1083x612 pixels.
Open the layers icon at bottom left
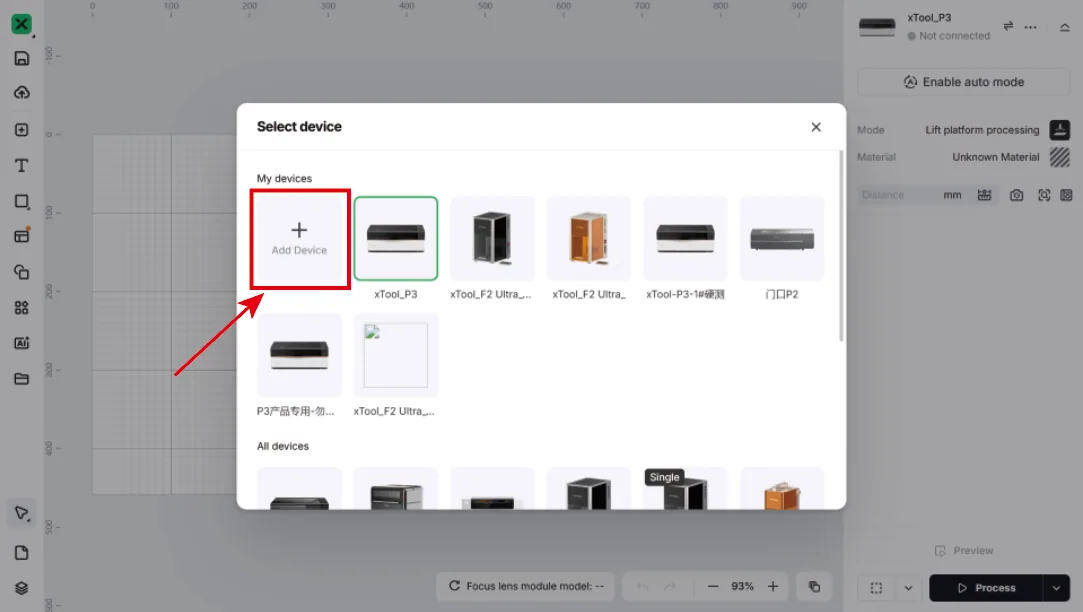coord(21,588)
